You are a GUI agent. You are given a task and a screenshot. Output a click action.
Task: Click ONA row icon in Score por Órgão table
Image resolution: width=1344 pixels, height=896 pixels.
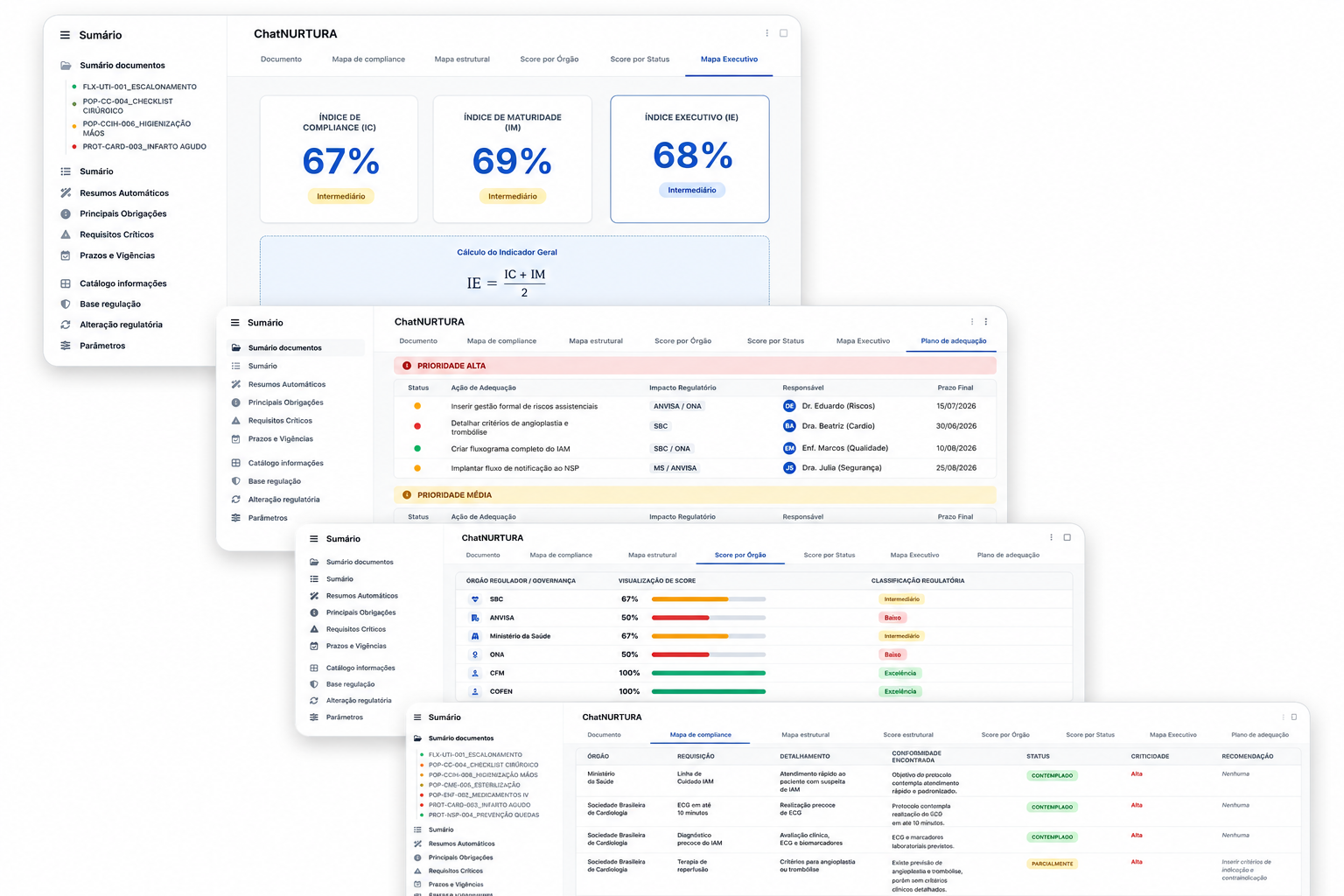point(475,654)
